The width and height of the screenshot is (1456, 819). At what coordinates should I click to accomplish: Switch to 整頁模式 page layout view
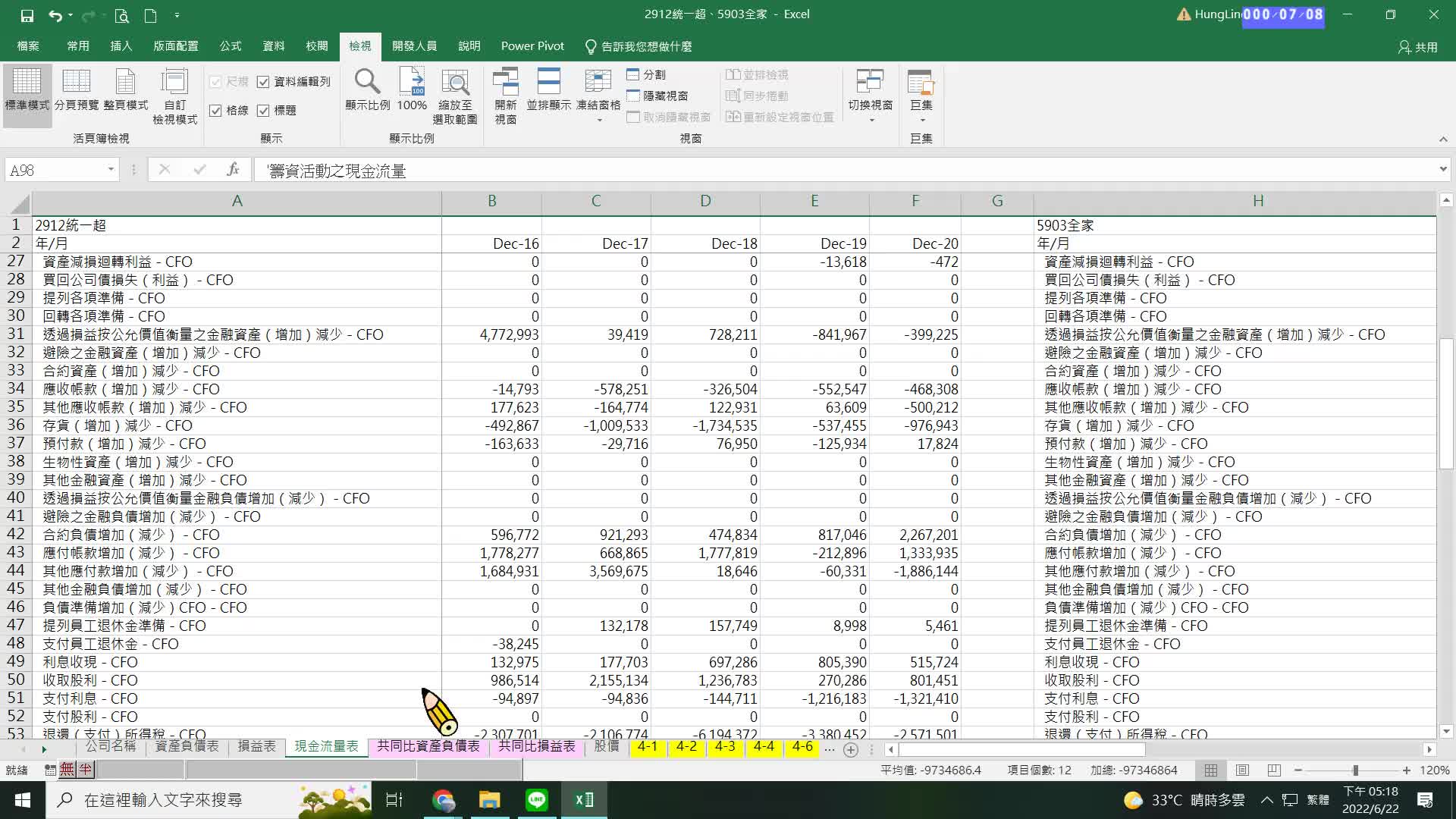[126, 89]
